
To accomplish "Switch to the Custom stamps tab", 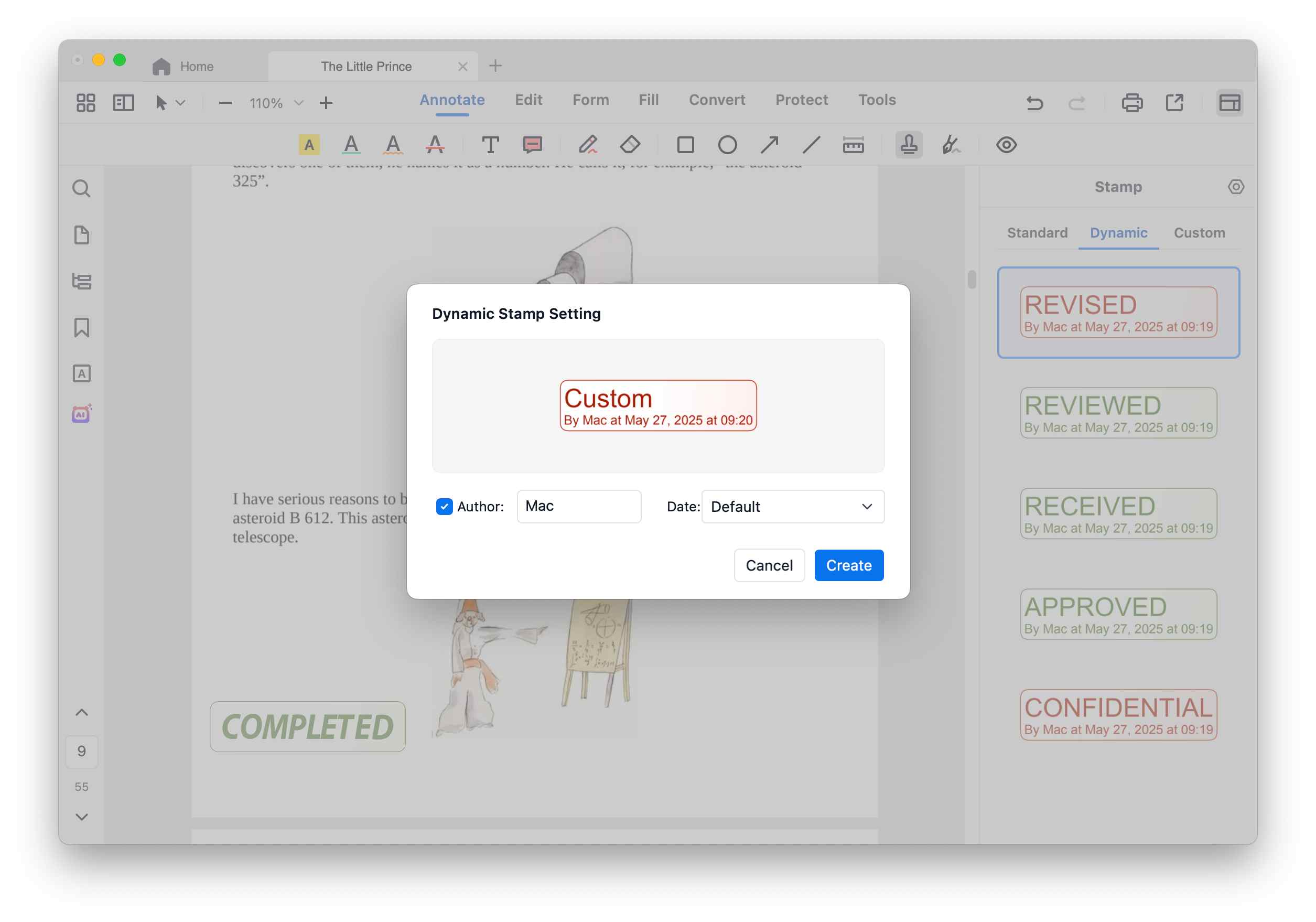I will click(1200, 233).
